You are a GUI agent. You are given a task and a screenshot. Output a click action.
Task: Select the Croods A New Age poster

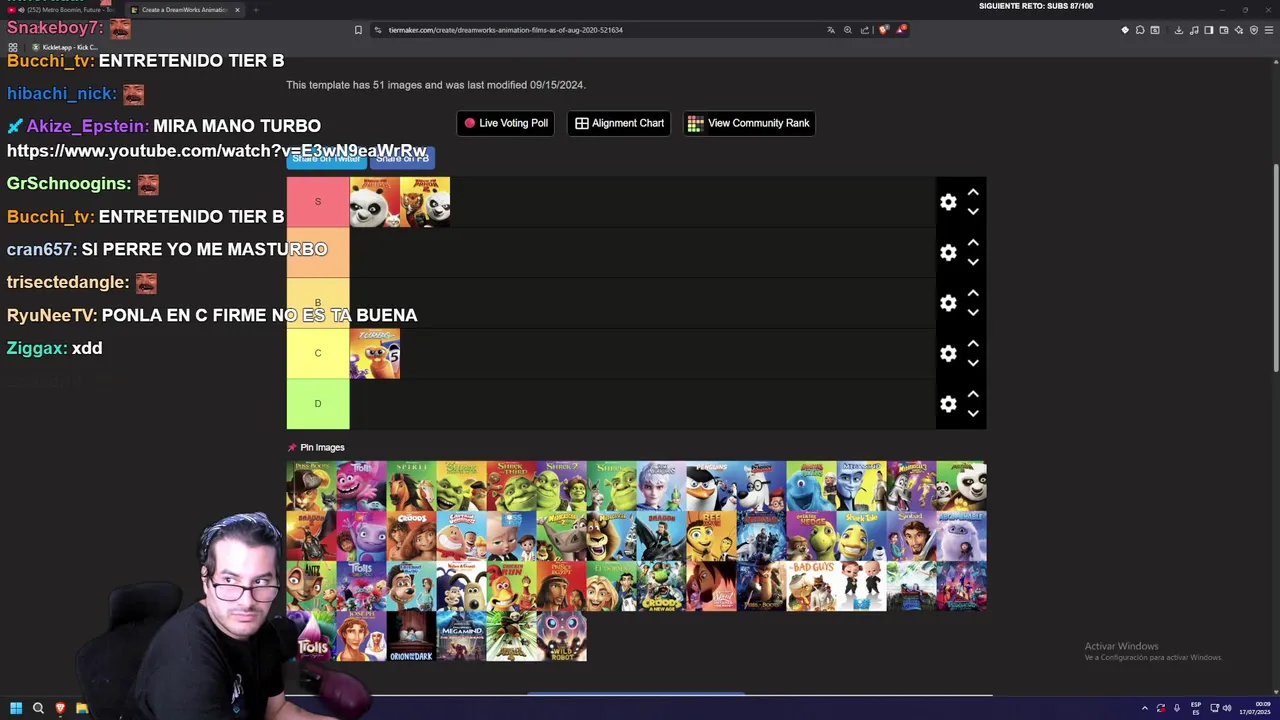pos(661,586)
